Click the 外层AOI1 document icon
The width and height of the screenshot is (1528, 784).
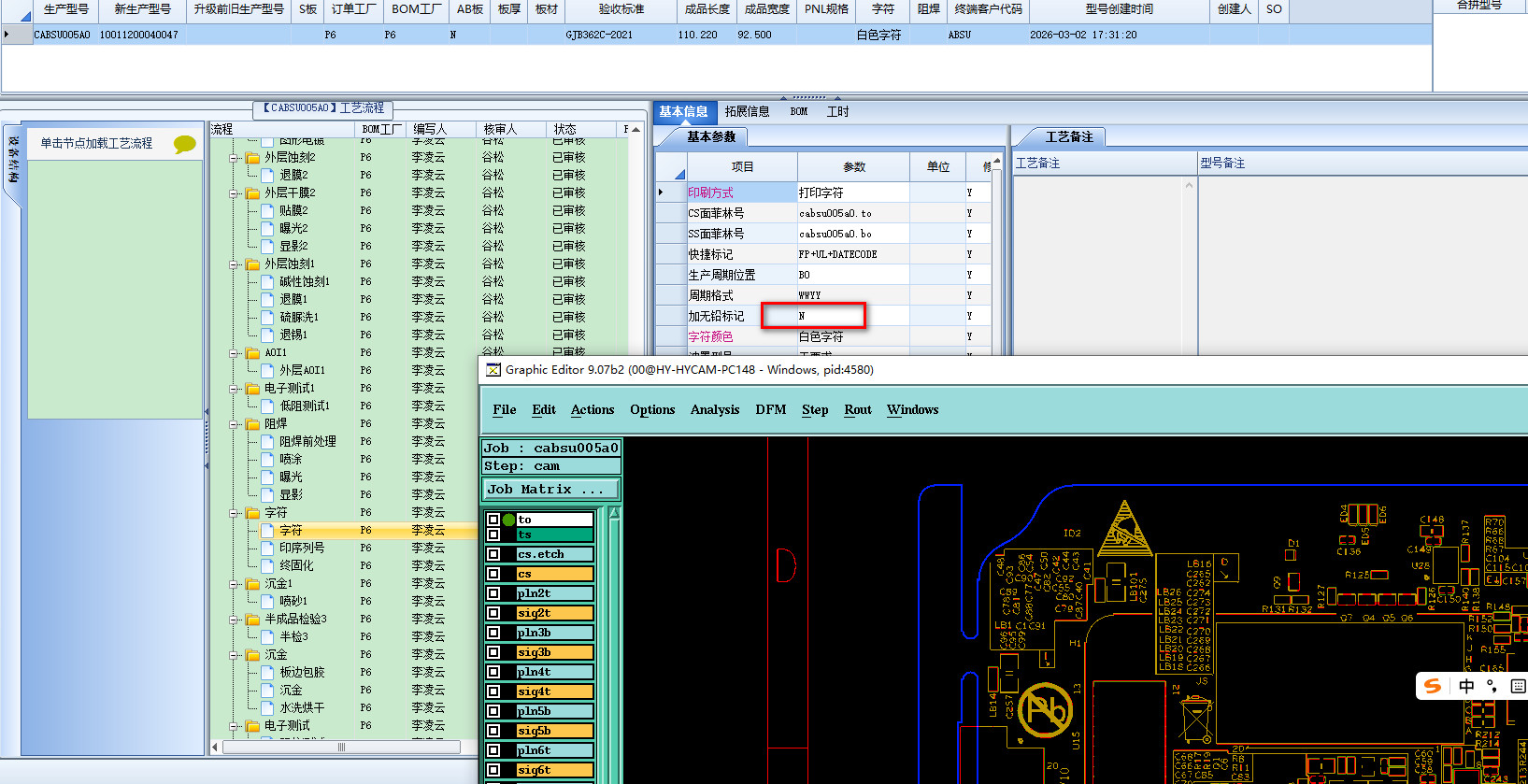267,371
